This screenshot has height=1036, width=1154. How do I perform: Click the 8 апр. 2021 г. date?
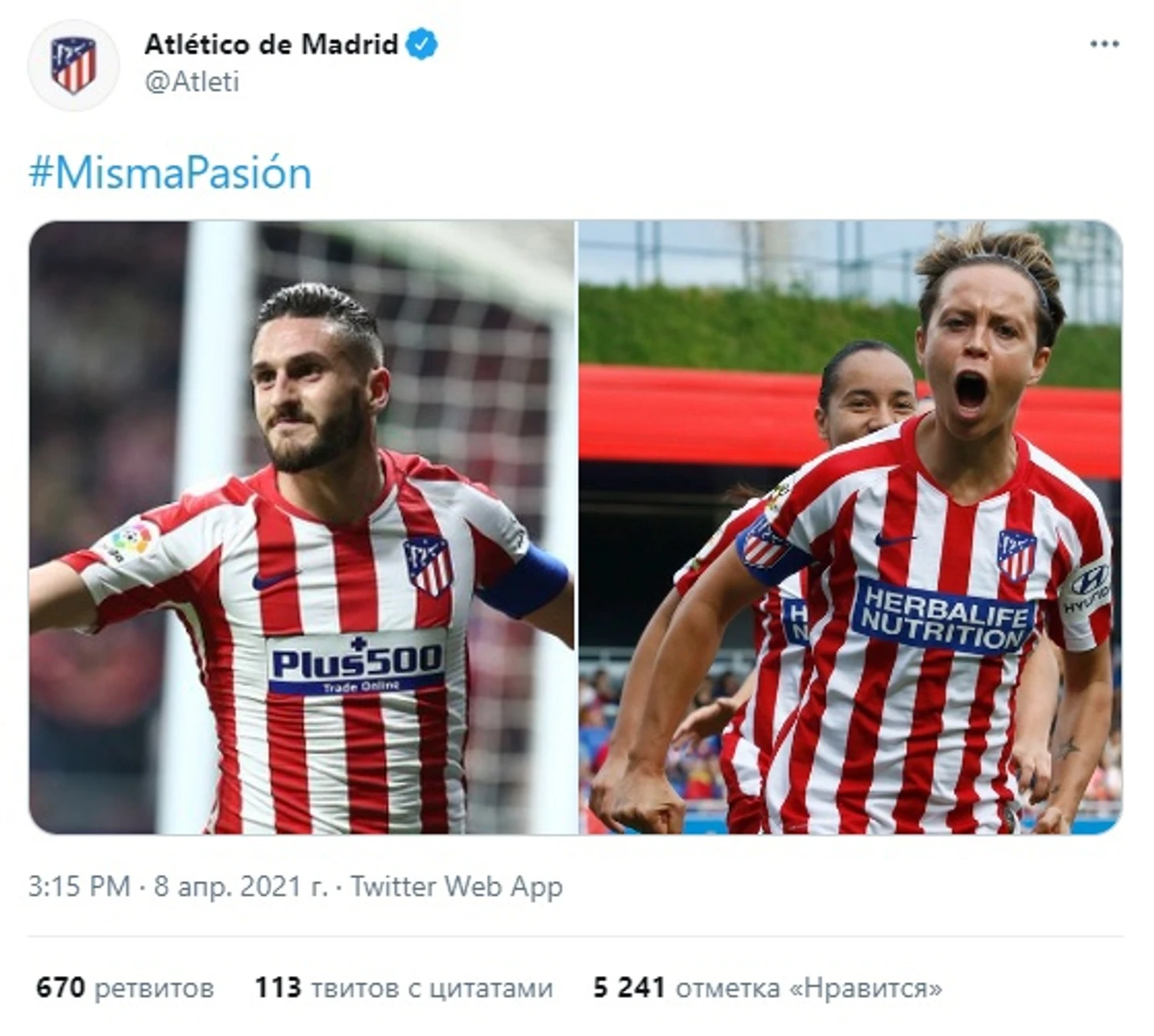coord(240,887)
